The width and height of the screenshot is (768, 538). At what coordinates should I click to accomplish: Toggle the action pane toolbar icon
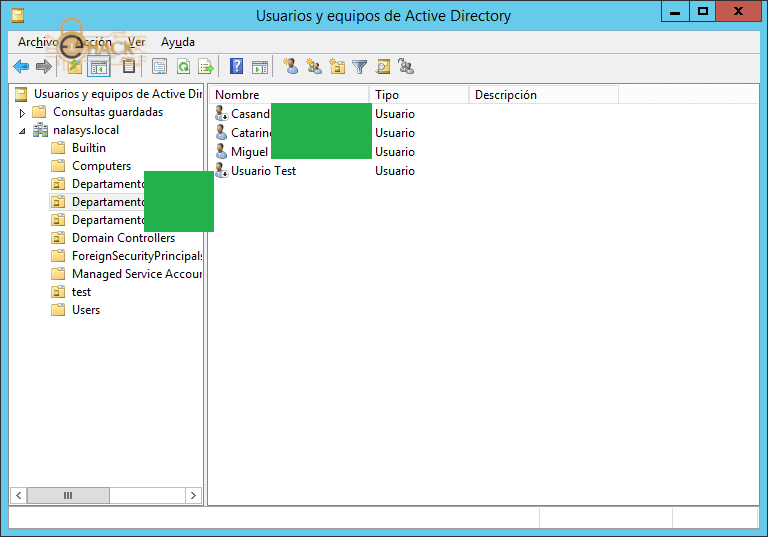point(260,67)
